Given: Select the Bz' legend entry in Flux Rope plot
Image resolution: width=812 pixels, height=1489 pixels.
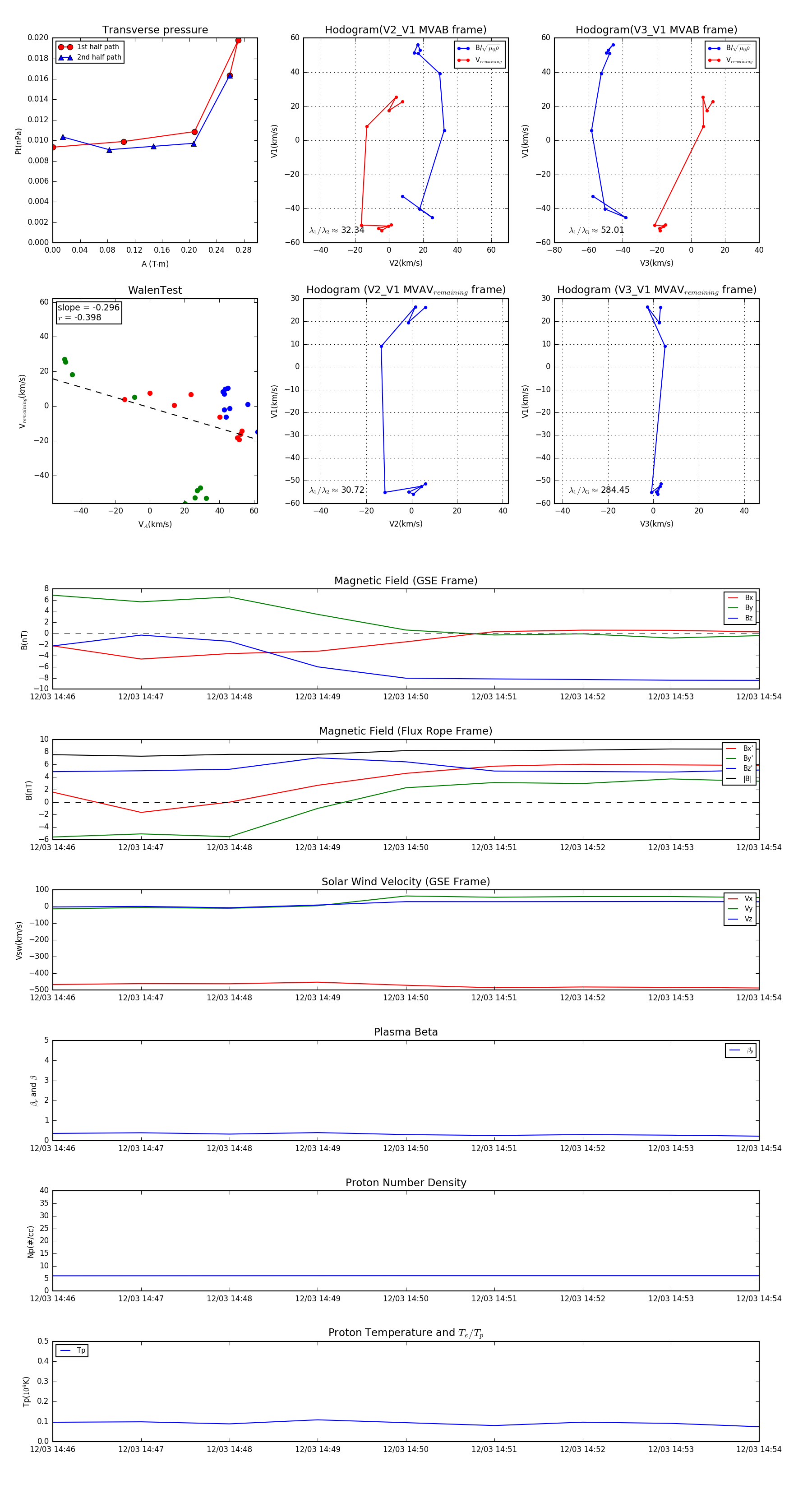Looking at the screenshot, I should tap(739, 768).
